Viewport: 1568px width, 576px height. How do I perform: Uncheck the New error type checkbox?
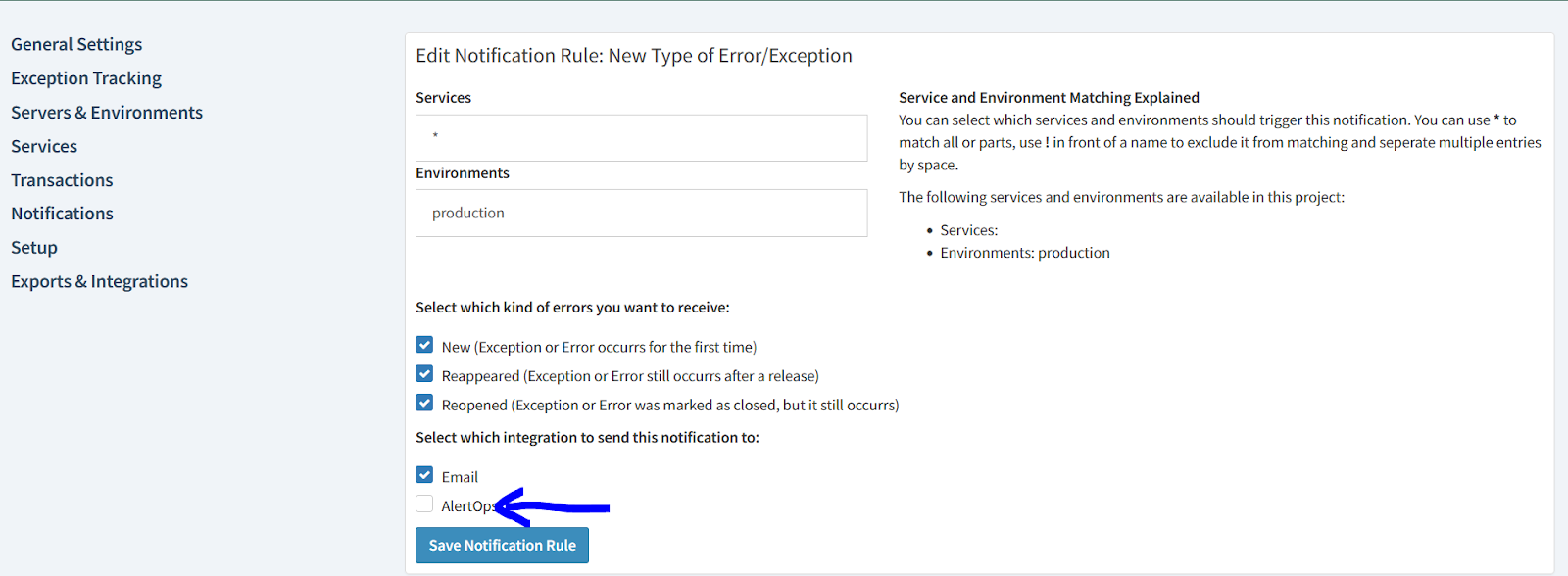(424, 345)
